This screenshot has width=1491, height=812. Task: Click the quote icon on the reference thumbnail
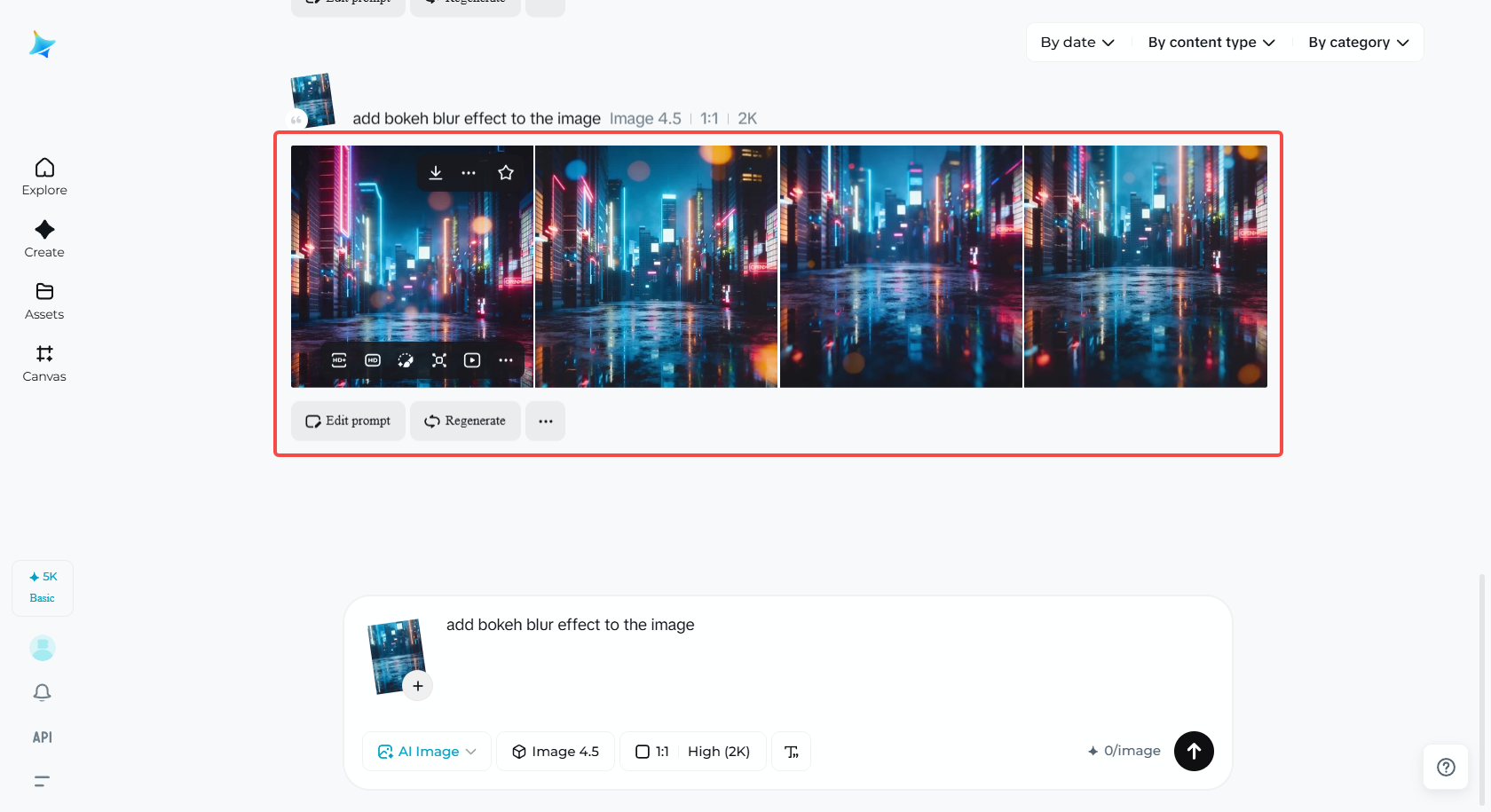tap(296, 119)
